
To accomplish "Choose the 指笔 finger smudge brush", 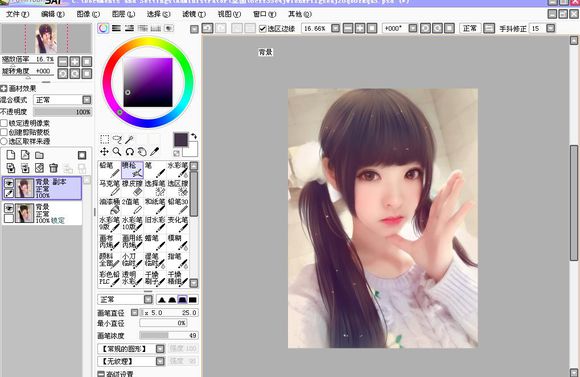I will pos(178,260).
